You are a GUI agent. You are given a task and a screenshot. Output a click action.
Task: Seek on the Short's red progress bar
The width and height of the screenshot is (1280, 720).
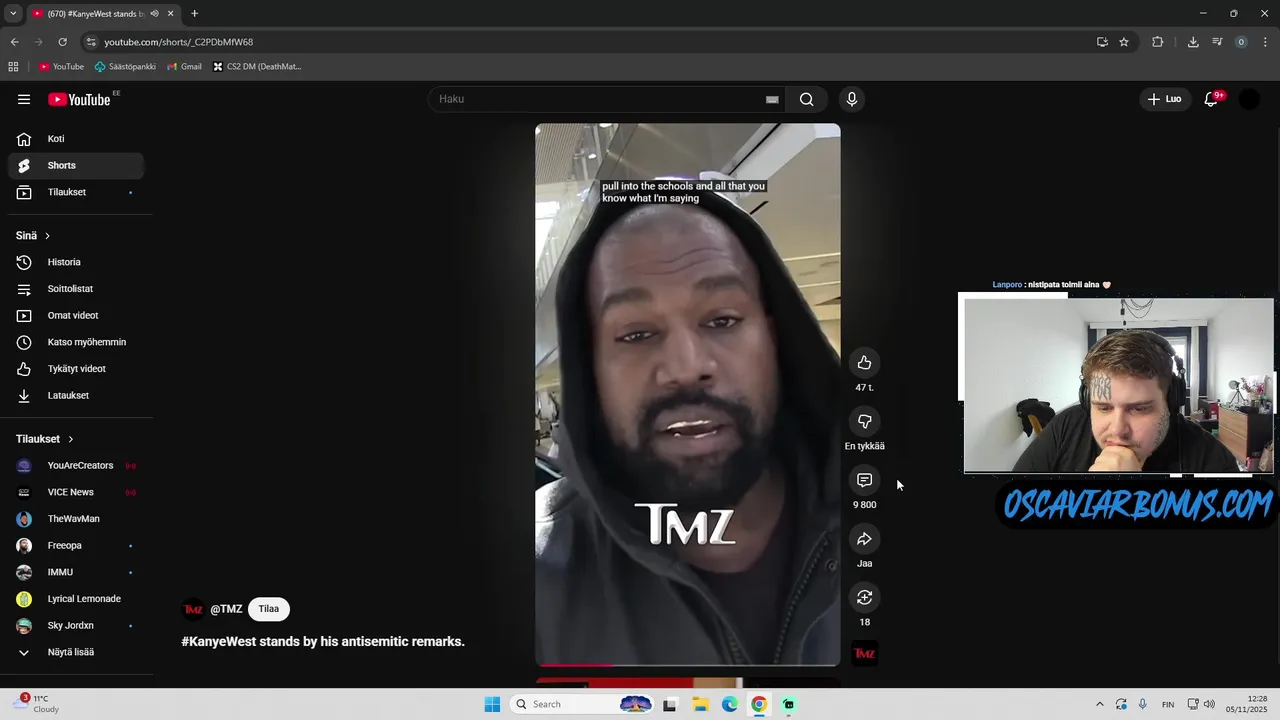[688, 664]
